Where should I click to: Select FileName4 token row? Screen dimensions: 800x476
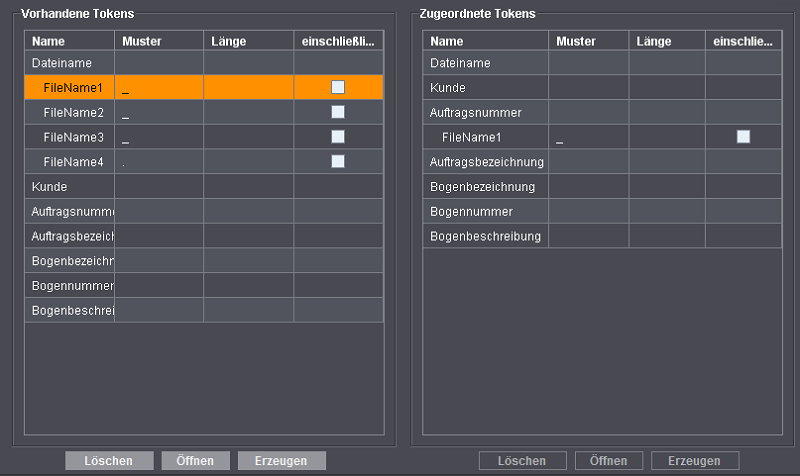pyautogui.click(x=73, y=162)
